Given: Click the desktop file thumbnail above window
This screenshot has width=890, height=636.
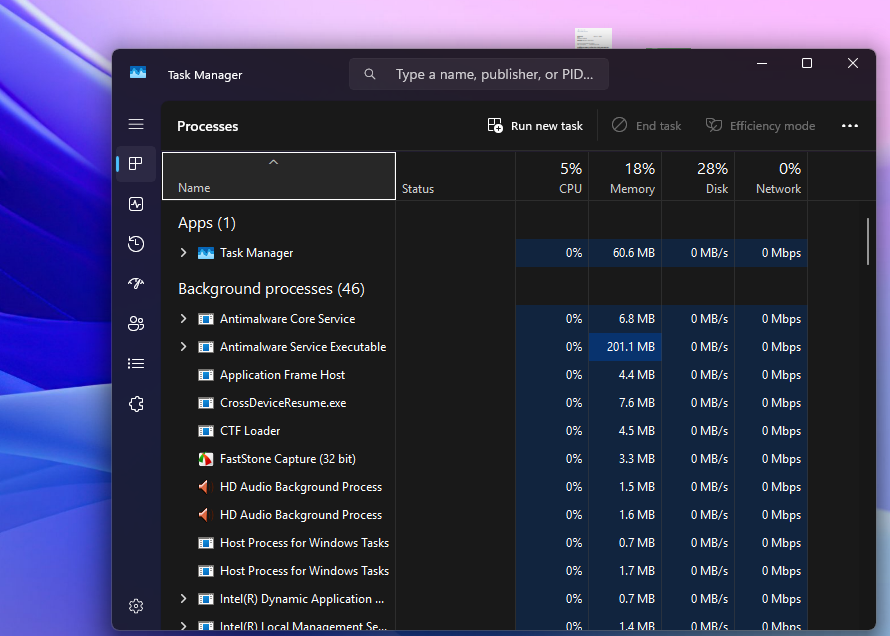Looking at the screenshot, I should (593, 38).
